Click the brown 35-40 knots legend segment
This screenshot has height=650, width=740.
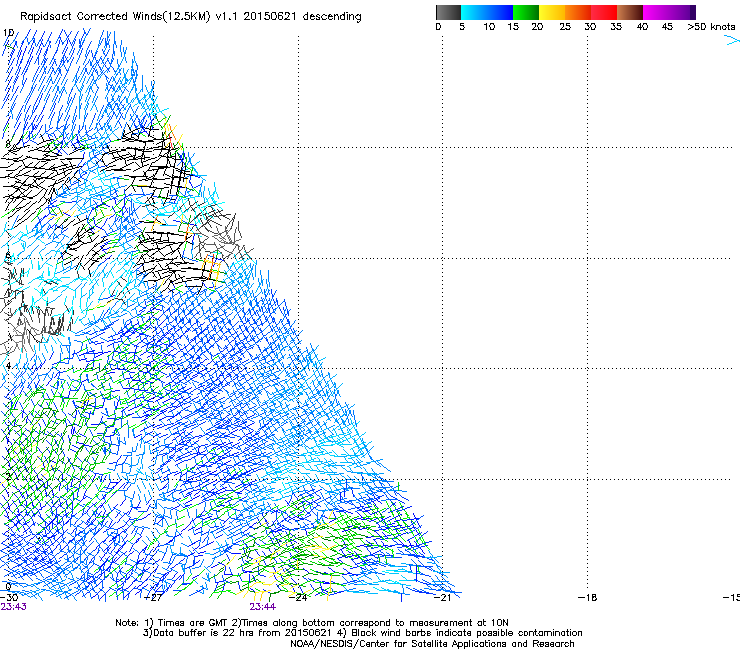click(630, 12)
